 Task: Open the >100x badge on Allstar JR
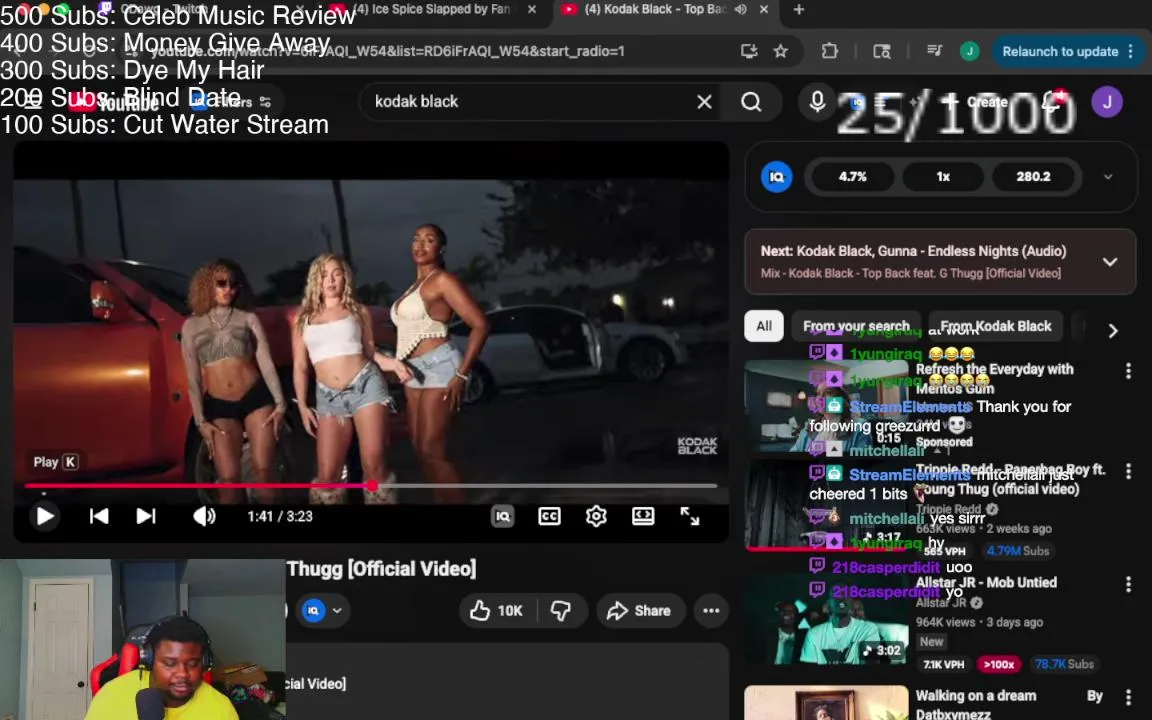point(998,664)
